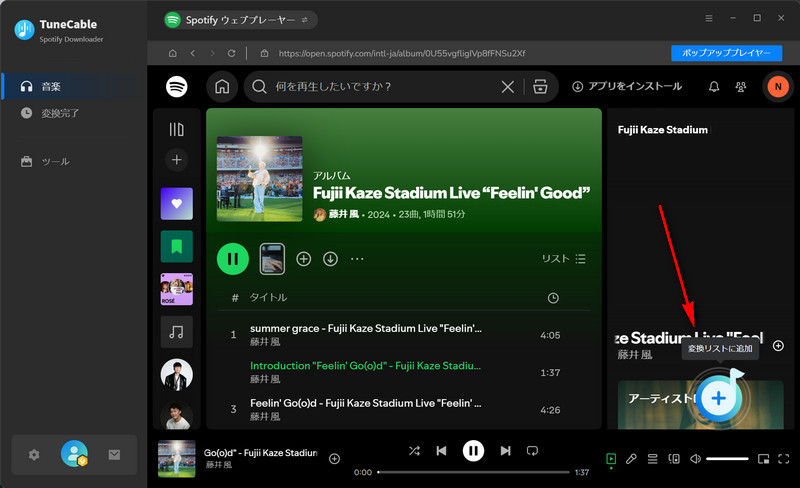Open TuneCable settings gear

34,454
